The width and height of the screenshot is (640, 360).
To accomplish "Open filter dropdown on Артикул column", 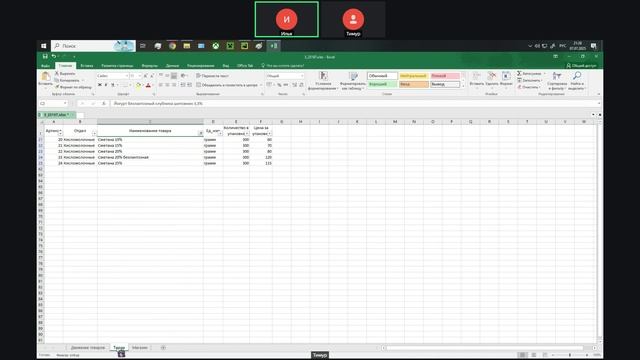I will (60, 133).
